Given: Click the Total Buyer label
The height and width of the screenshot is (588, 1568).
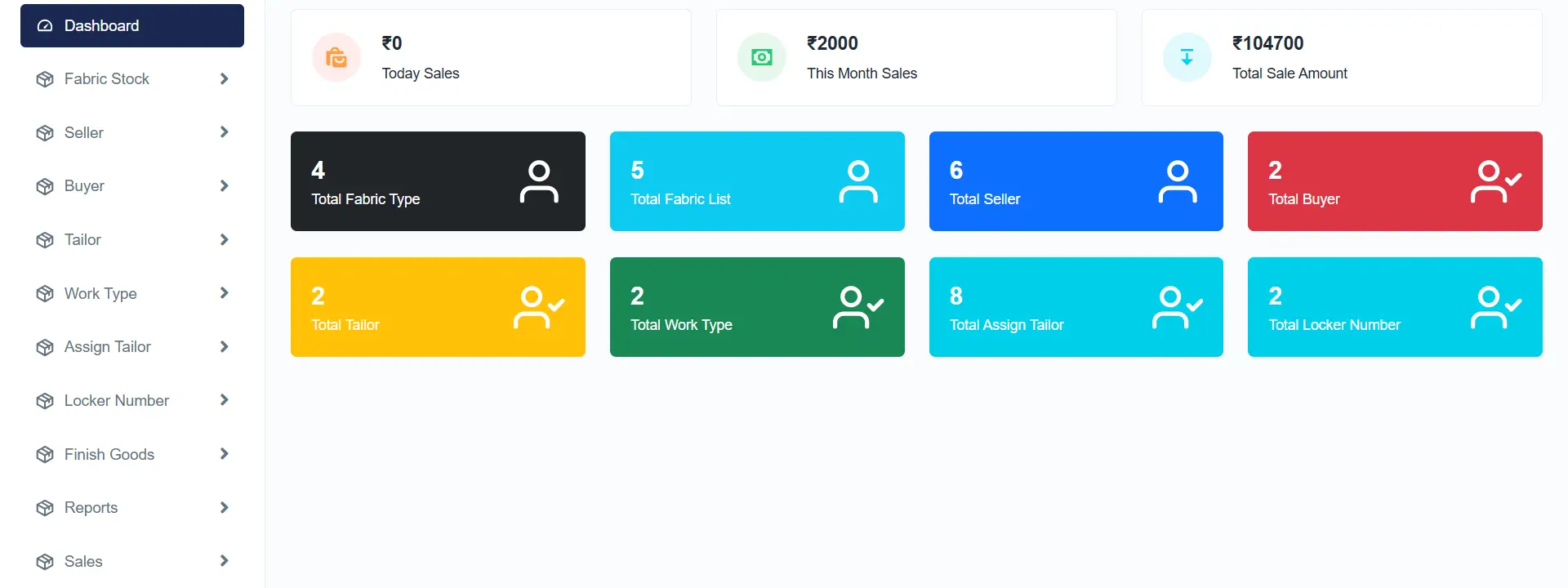Looking at the screenshot, I should [1304, 199].
